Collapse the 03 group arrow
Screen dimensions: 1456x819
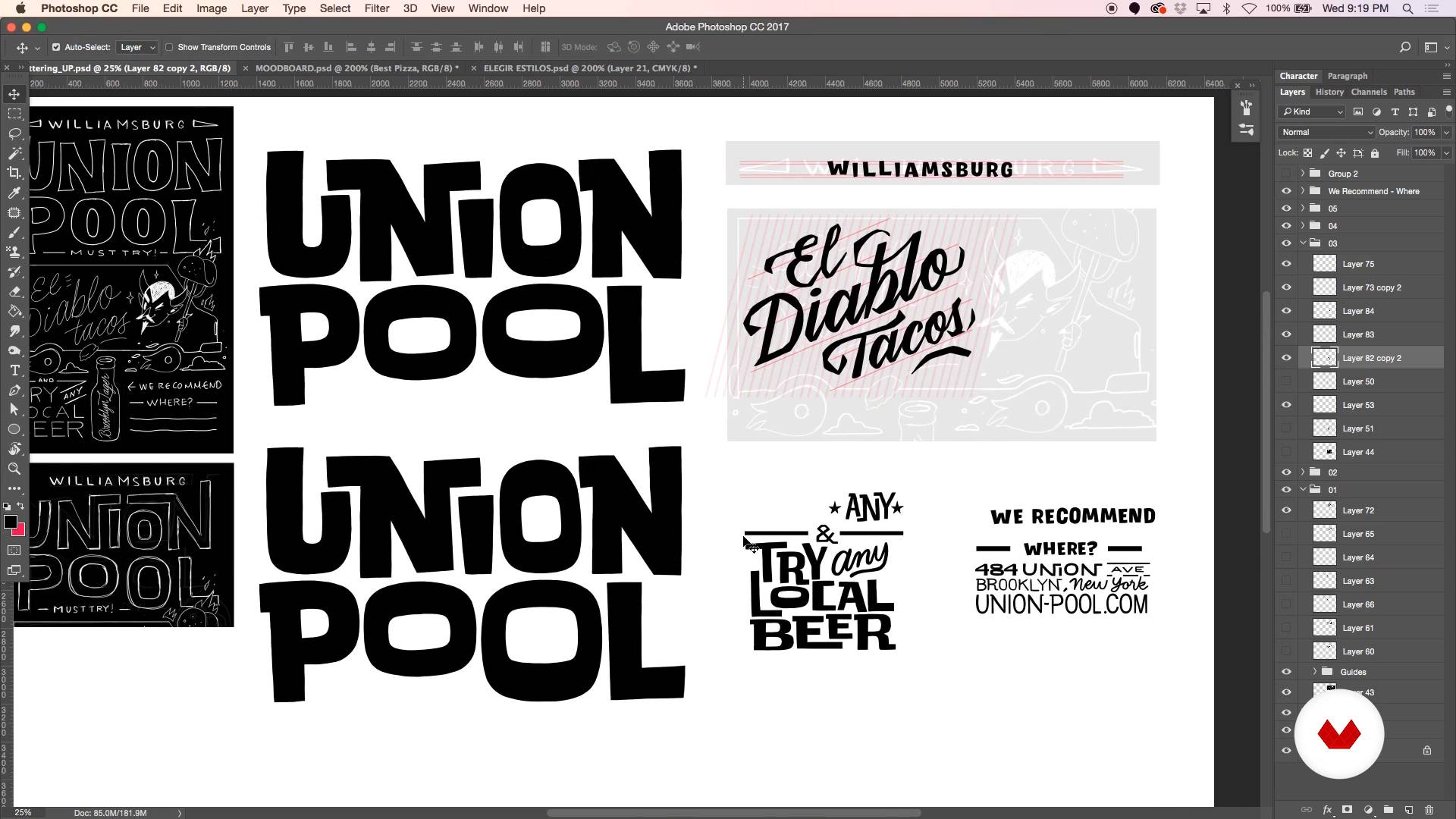pyautogui.click(x=1303, y=243)
